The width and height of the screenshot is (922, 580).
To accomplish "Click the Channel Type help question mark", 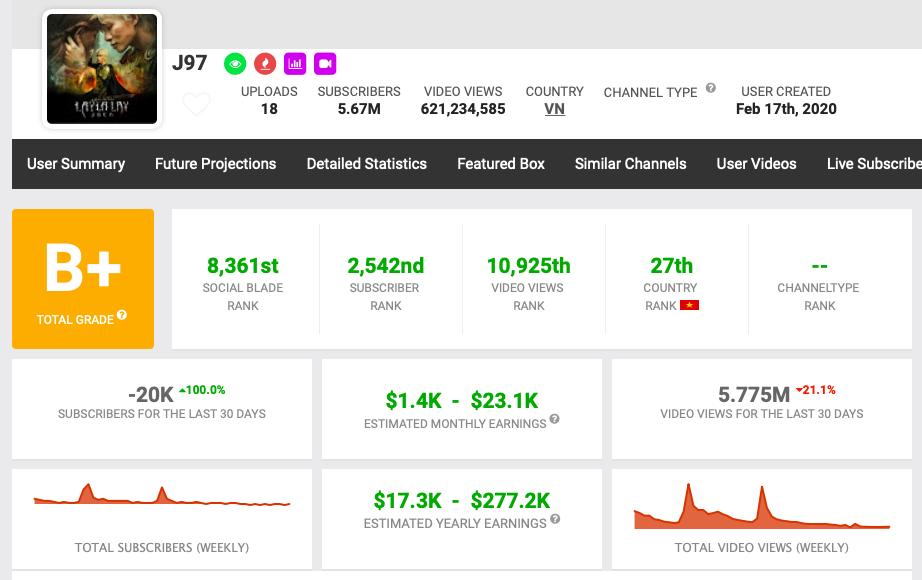I will pyautogui.click(x=711, y=88).
